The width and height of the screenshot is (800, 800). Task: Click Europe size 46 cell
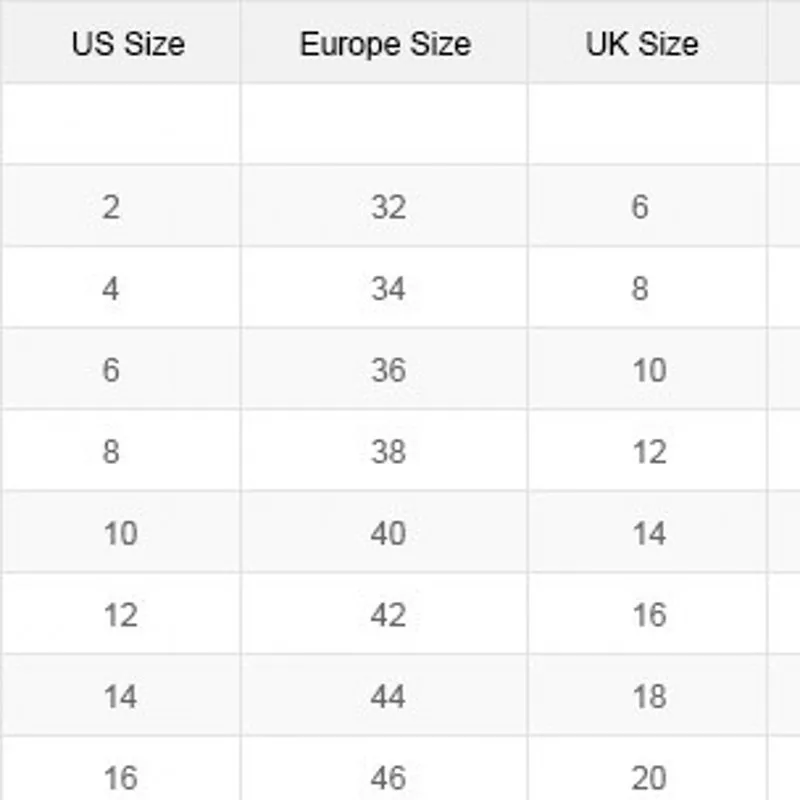(x=388, y=777)
